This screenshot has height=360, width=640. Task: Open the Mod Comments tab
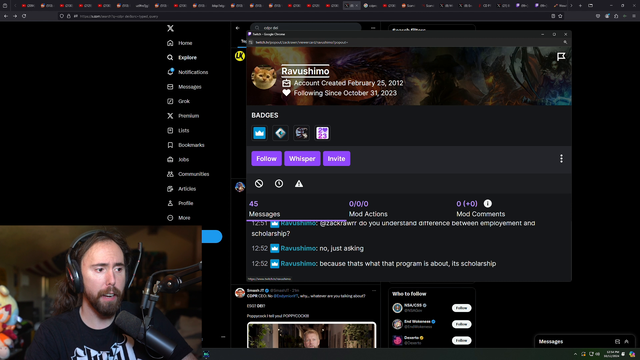(480, 209)
